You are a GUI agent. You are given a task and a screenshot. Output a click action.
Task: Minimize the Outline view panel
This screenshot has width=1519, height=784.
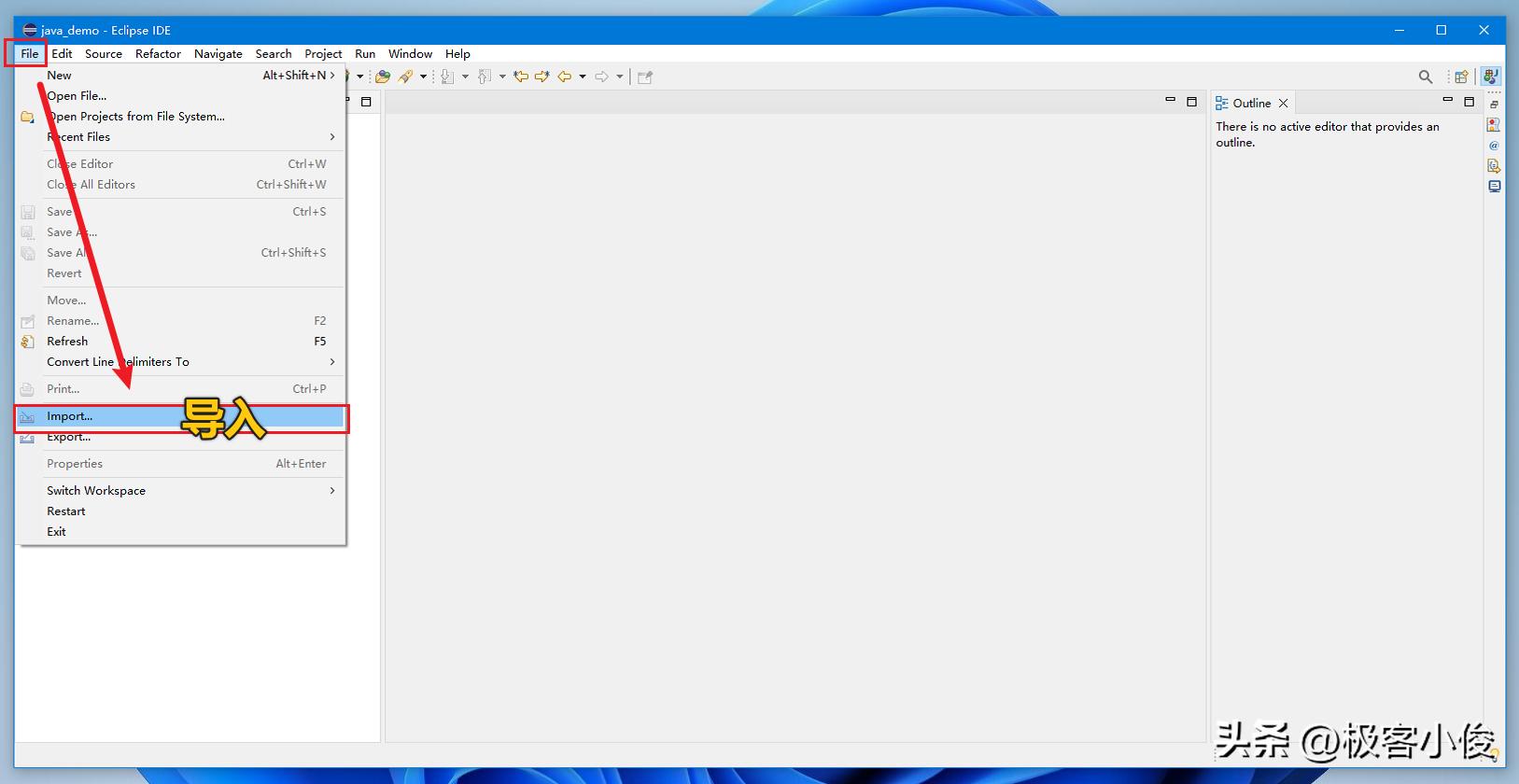pyautogui.click(x=1448, y=100)
